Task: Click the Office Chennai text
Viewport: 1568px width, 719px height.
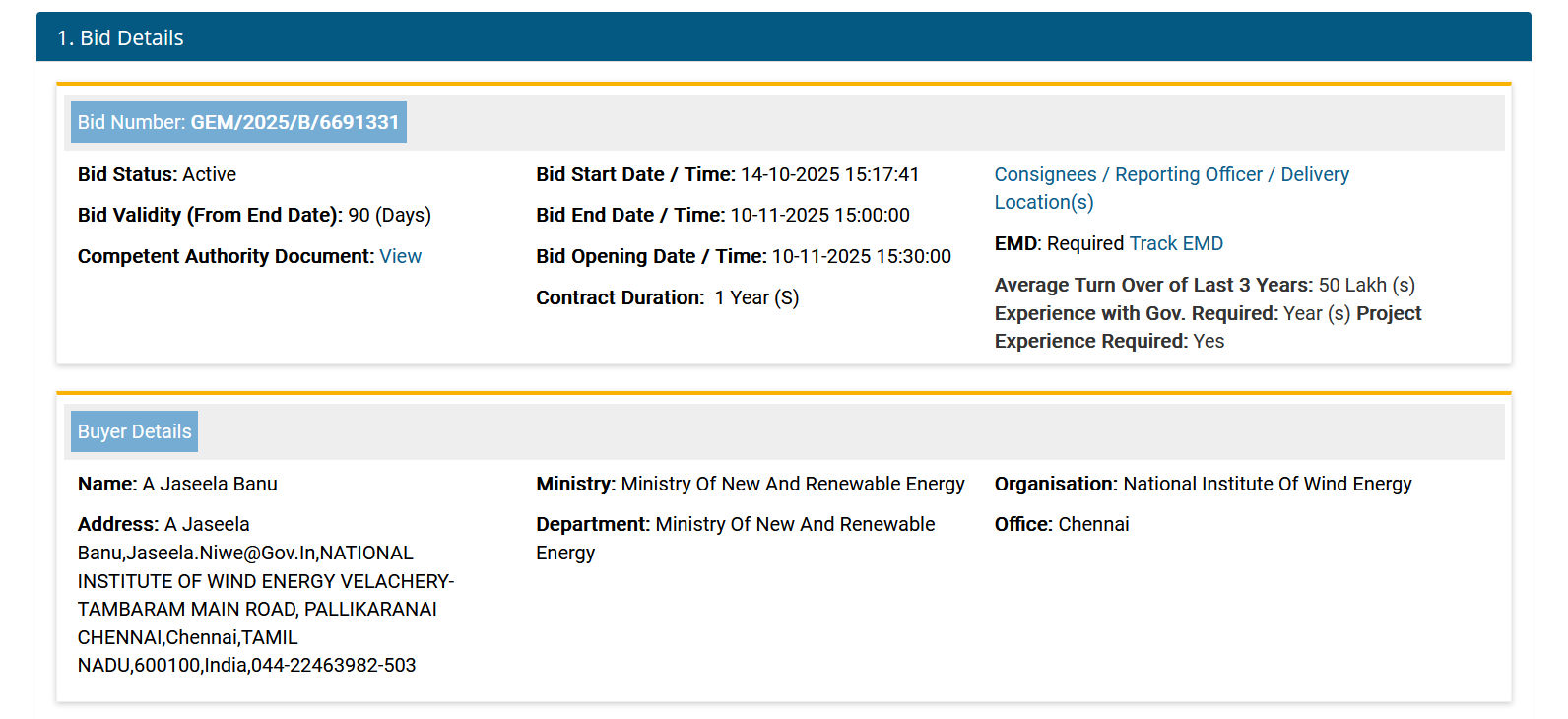Action: [1092, 524]
